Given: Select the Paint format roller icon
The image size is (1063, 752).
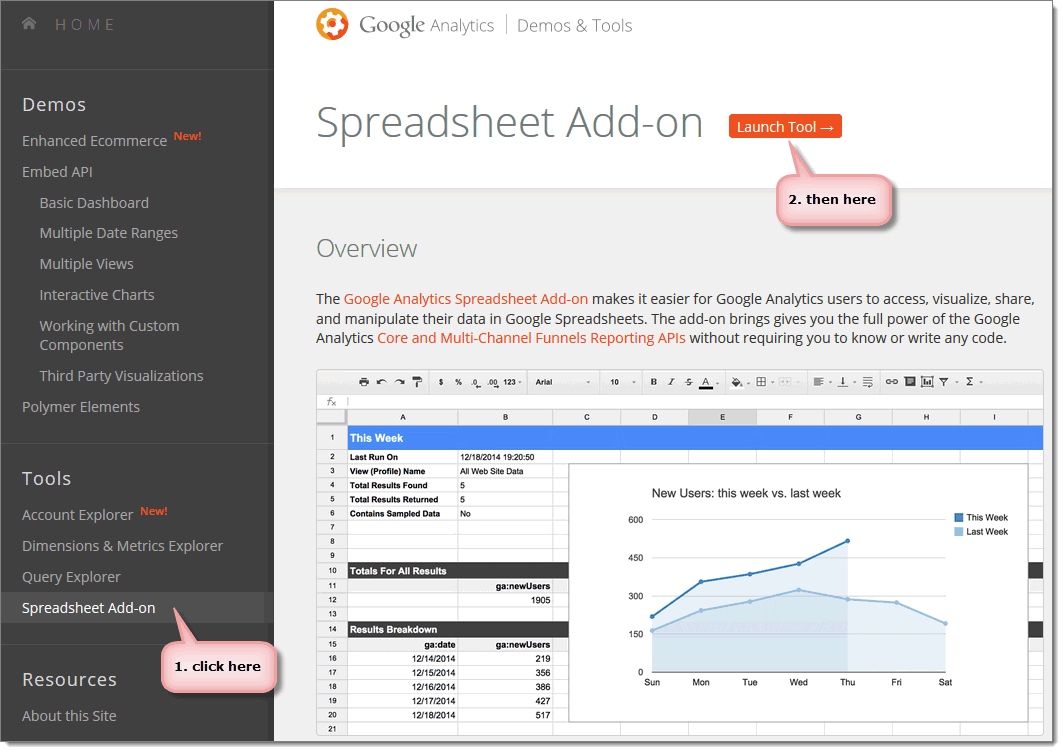Looking at the screenshot, I should (x=417, y=382).
